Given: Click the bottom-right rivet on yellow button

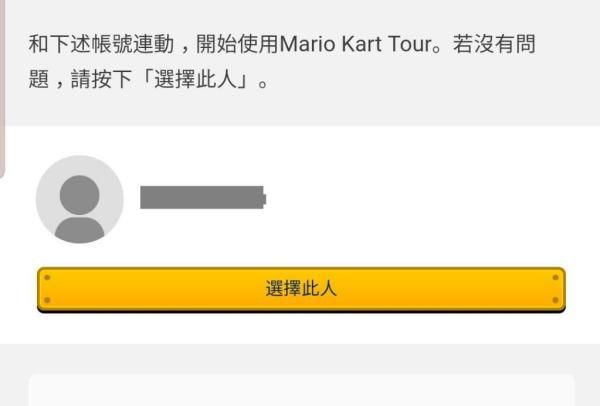Looking at the screenshot, I should coord(556,300).
